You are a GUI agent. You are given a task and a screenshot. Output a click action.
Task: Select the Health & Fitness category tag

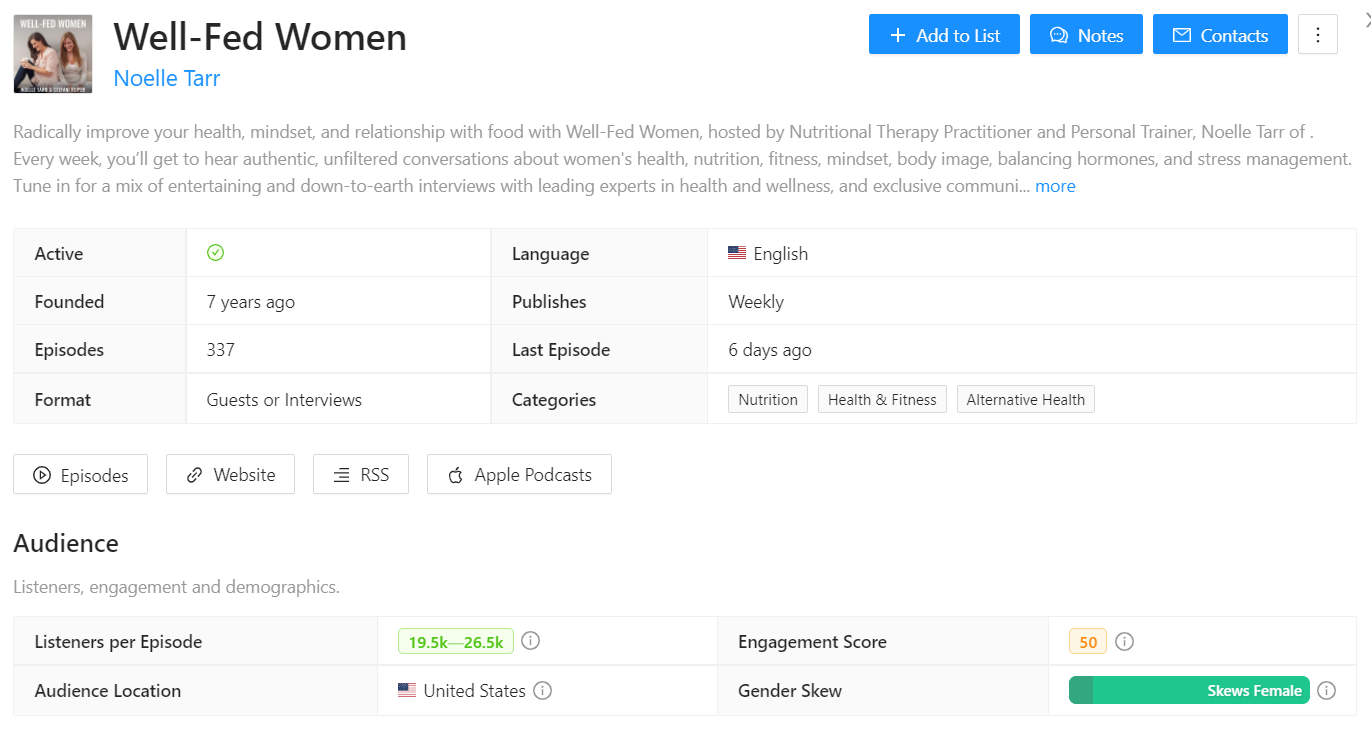(882, 399)
